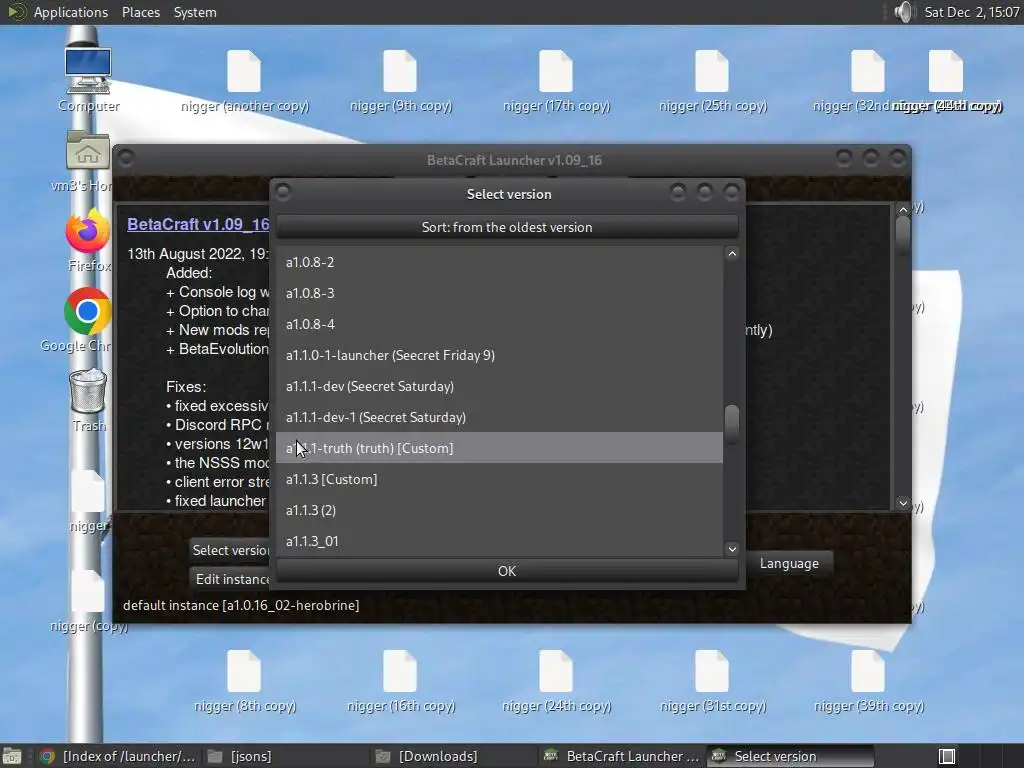
Task: Switch to Index of /launcher/ Chrome taskbar item
Action: pyautogui.click(x=118, y=756)
